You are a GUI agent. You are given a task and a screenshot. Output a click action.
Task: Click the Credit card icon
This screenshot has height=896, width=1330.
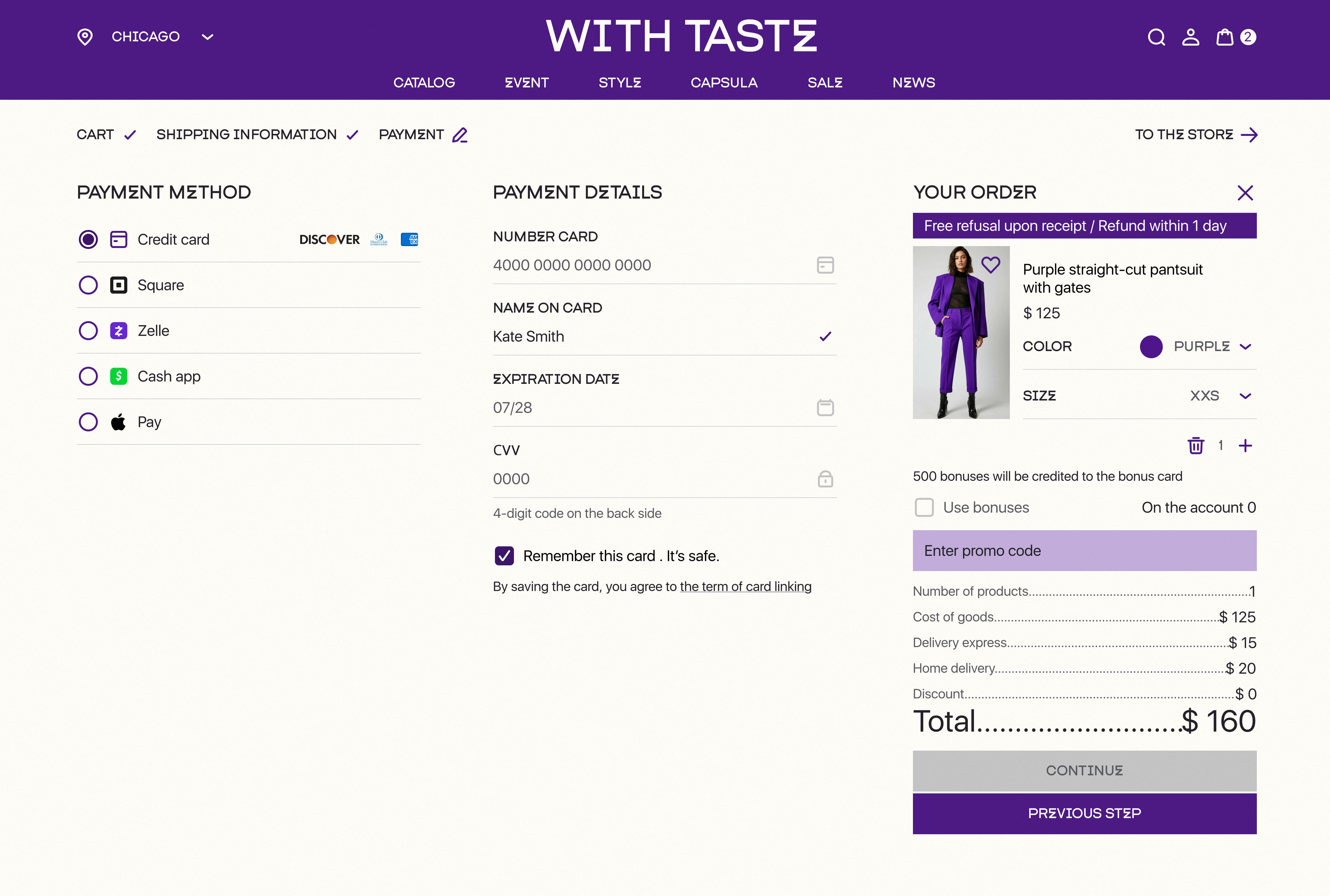tap(119, 239)
